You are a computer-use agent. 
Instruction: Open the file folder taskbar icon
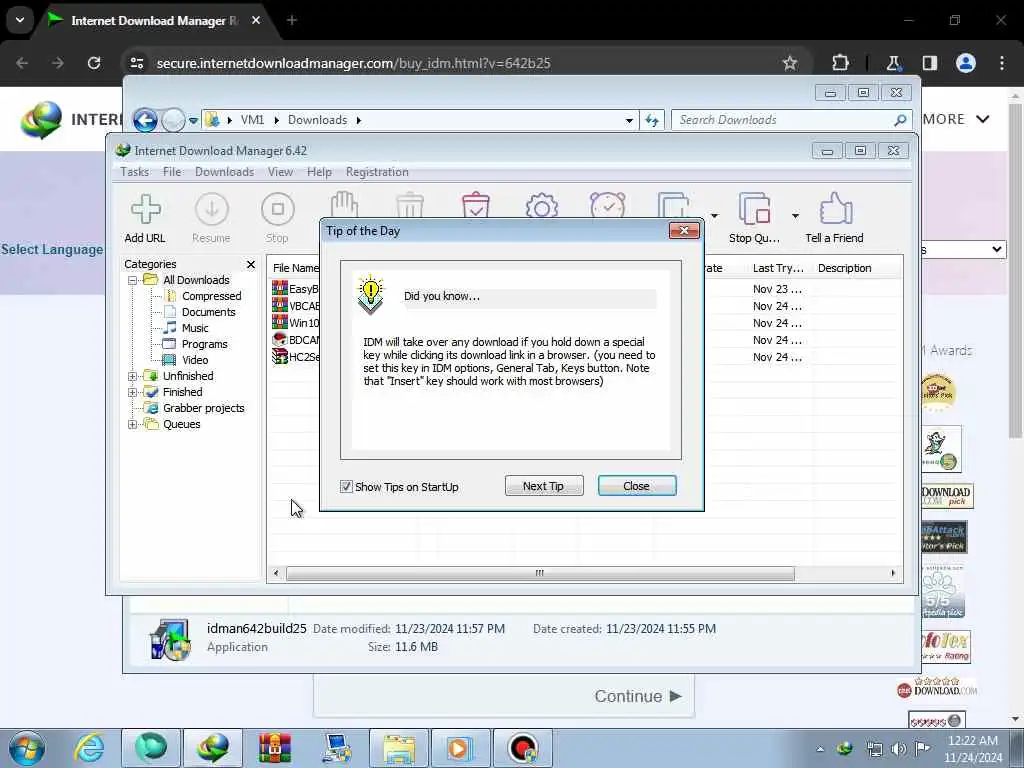point(399,748)
